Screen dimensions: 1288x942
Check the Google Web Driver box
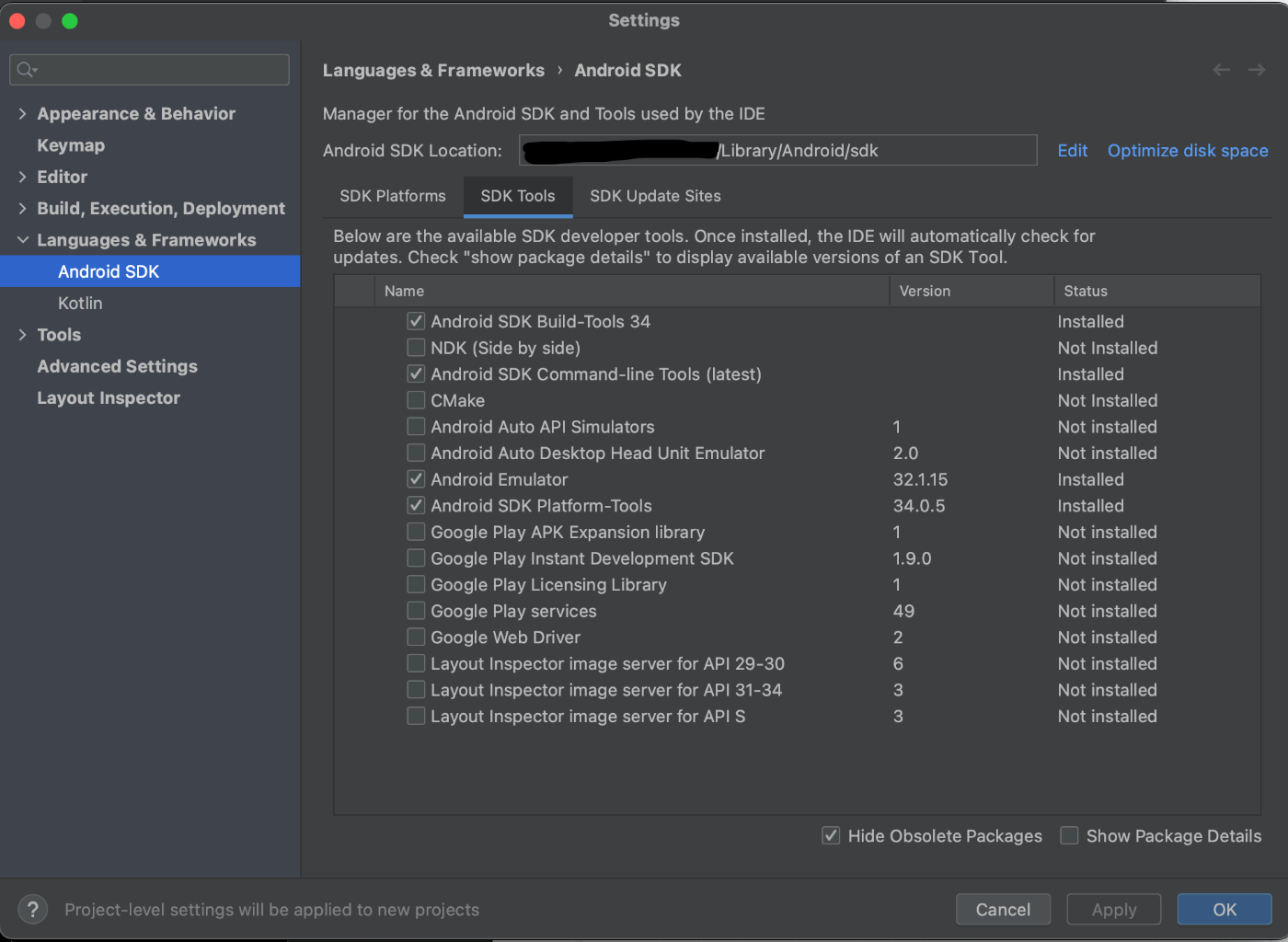coord(416,637)
